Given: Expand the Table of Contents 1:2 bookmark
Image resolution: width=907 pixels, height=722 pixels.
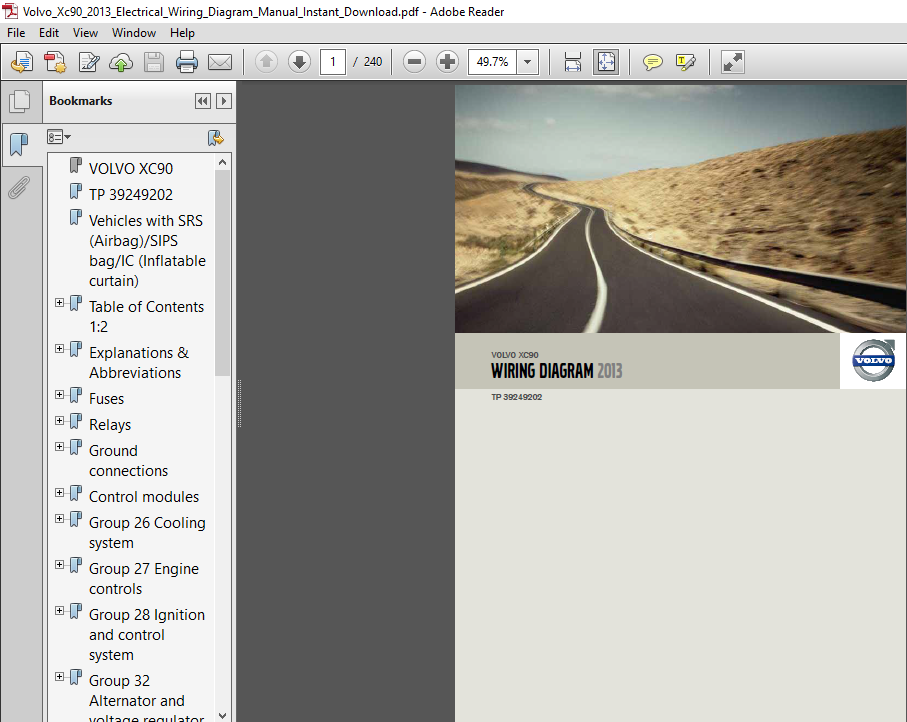Looking at the screenshot, I should click(x=59, y=303).
